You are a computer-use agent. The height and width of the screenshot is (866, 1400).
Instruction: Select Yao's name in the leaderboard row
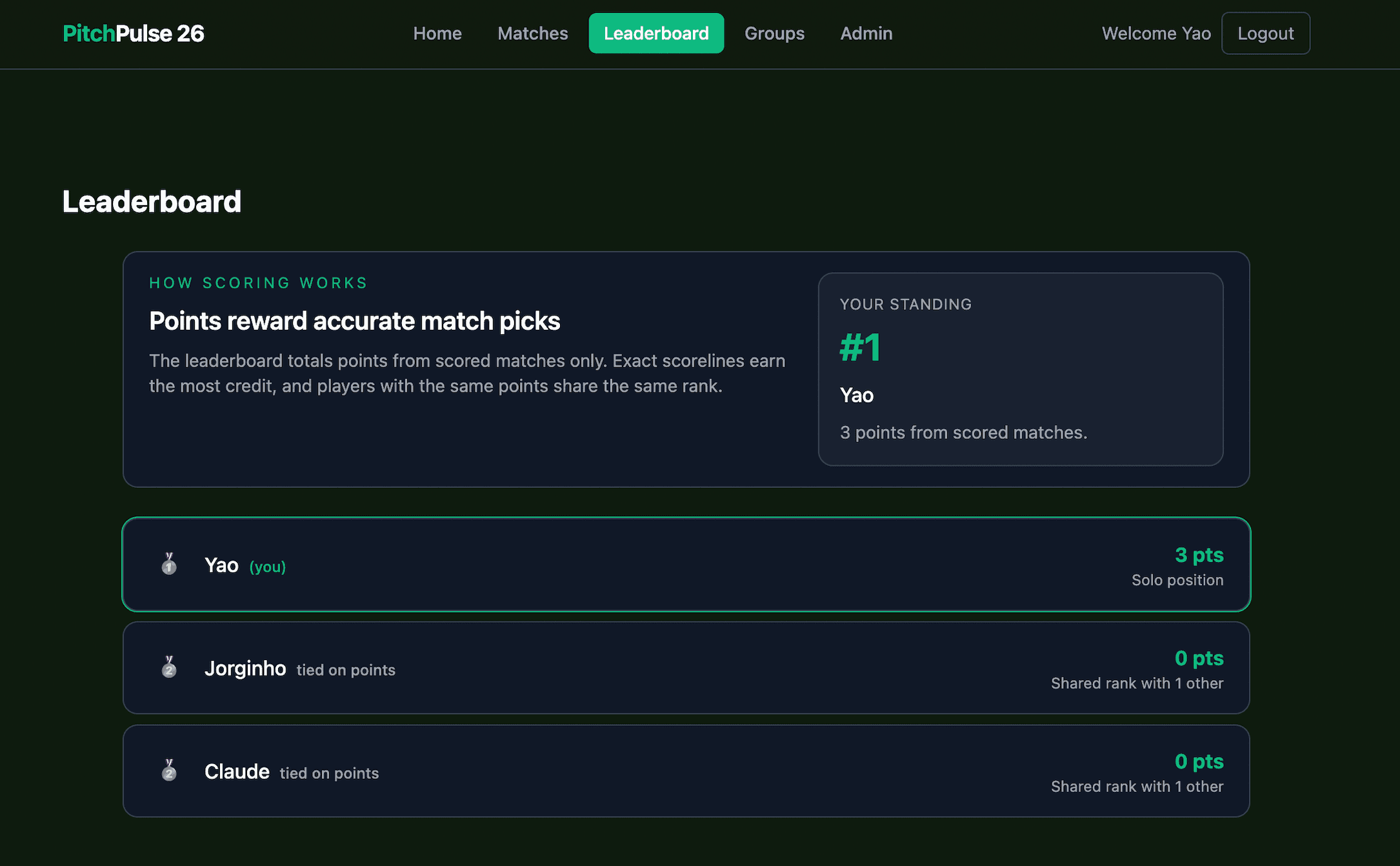[221, 565]
